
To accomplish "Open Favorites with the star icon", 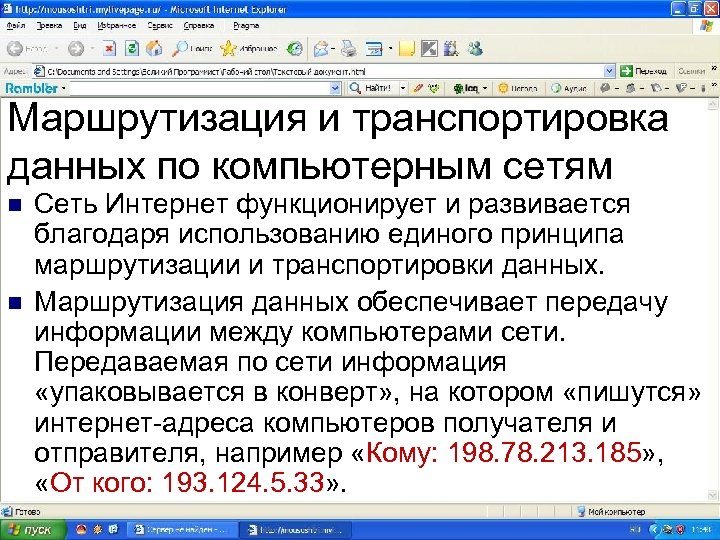I will 248,48.
